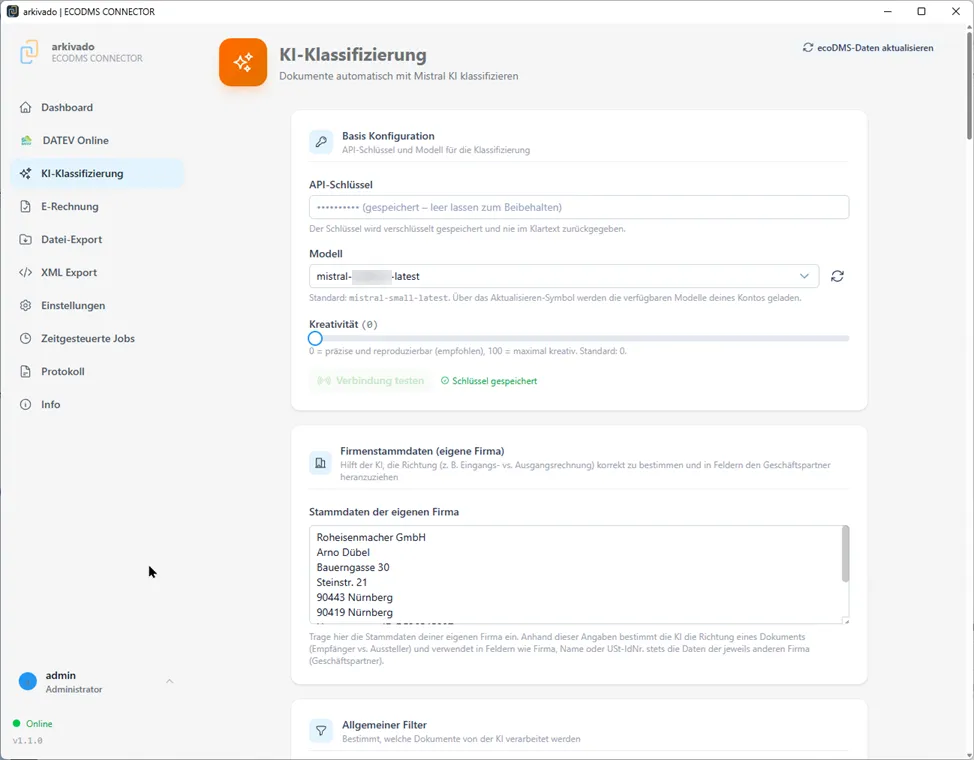The height and width of the screenshot is (760, 974).
Task: Click the Online status indicator
Action: tap(33, 723)
